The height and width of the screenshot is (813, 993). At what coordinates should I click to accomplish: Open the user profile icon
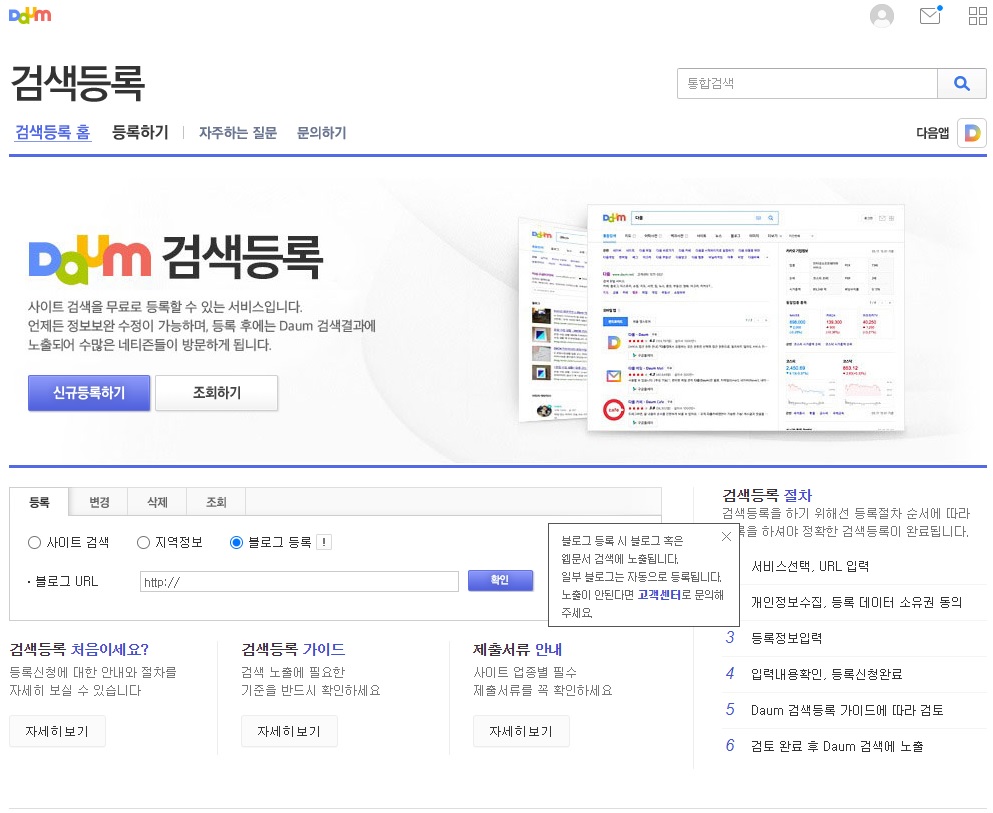(x=881, y=15)
